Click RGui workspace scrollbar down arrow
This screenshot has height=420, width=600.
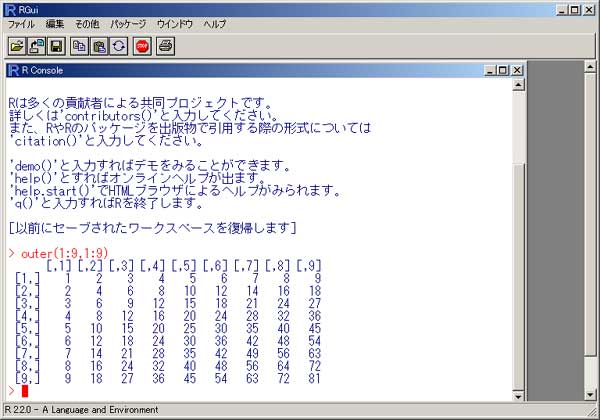click(x=590, y=395)
